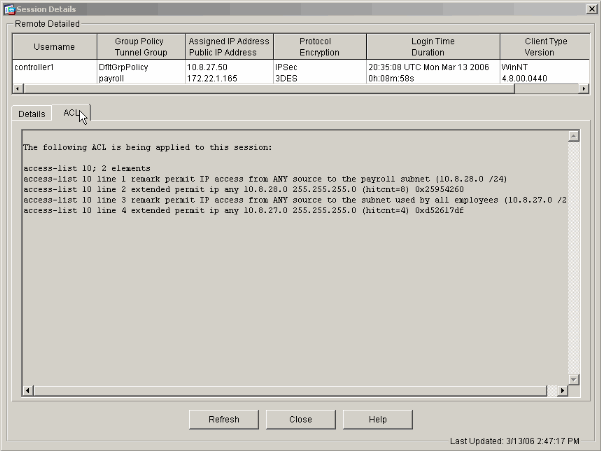
Task: Select the ACL tab
Action: coord(72,113)
